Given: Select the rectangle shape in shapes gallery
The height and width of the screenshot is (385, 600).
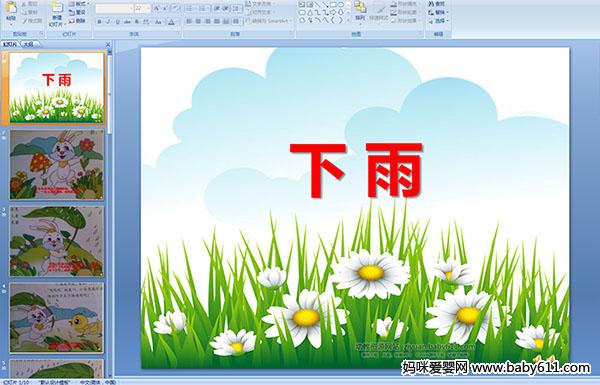Looking at the screenshot, I should pyautogui.click(x=333, y=5).
